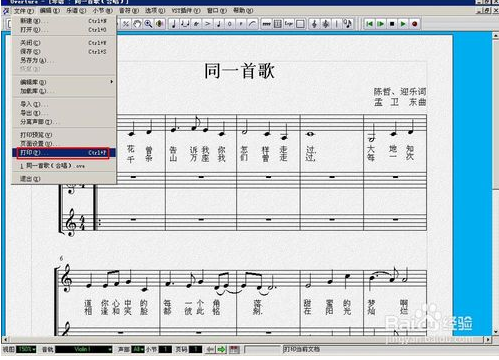
Task: Start playback with green play arrow
Action: (403, 24)
